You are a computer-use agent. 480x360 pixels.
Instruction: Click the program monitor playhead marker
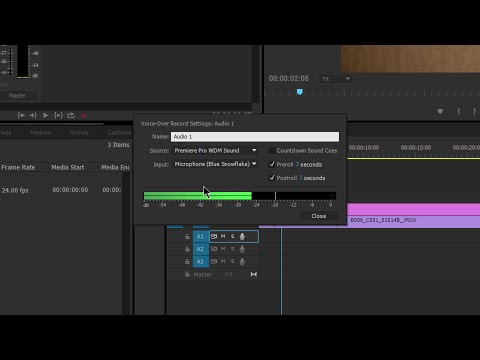300,92
